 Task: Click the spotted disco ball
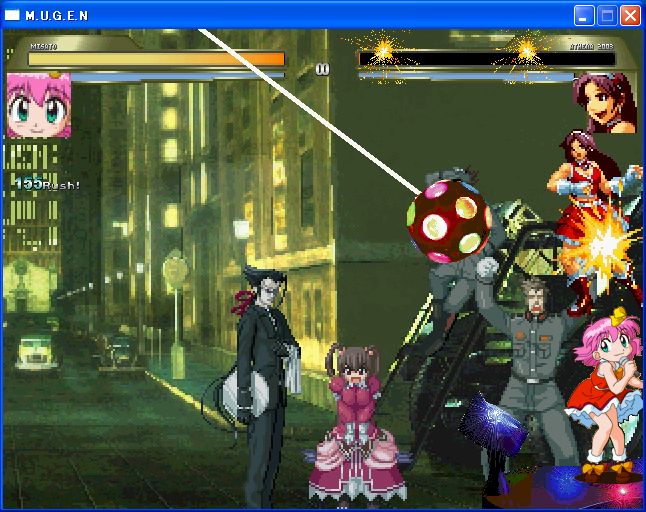(x=449, y=221)
